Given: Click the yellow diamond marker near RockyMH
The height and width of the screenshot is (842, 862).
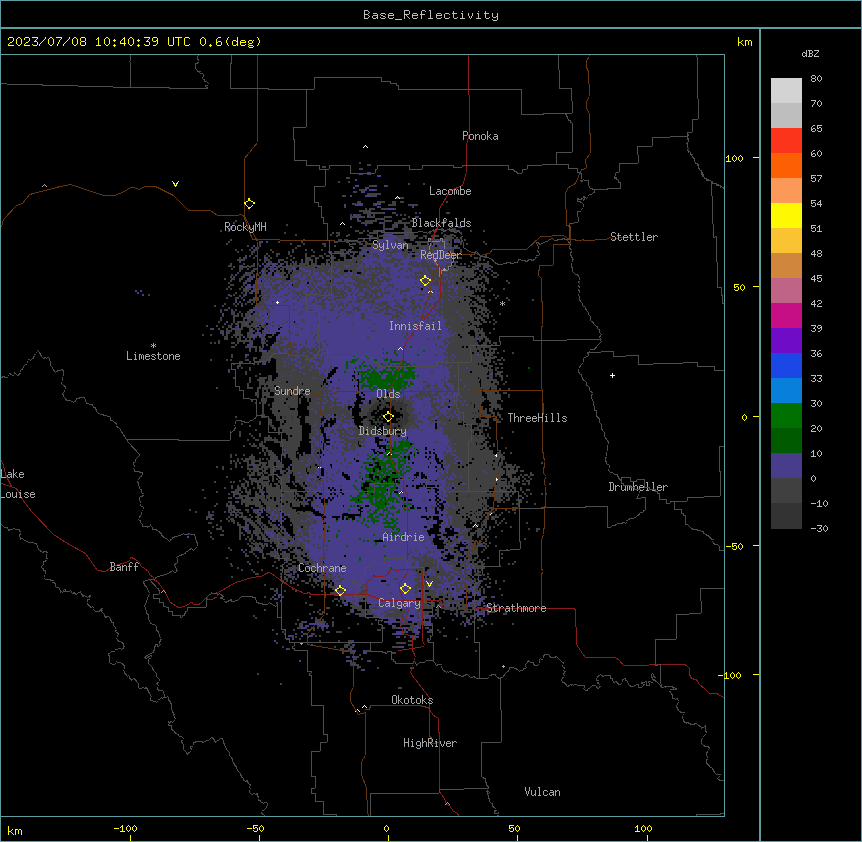Looking at the screenshot, I should [249, 204].
